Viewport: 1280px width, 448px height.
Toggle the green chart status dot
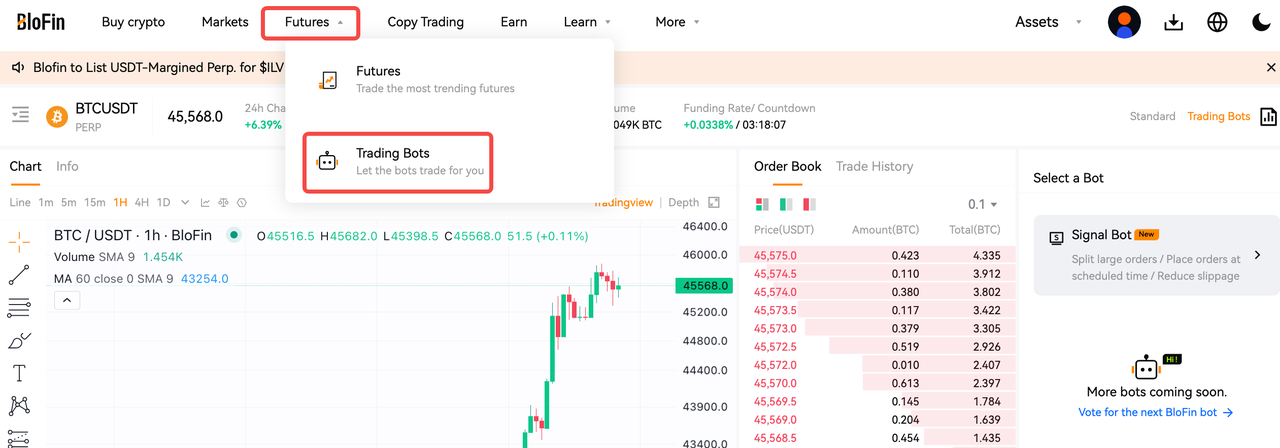(234, 235)
